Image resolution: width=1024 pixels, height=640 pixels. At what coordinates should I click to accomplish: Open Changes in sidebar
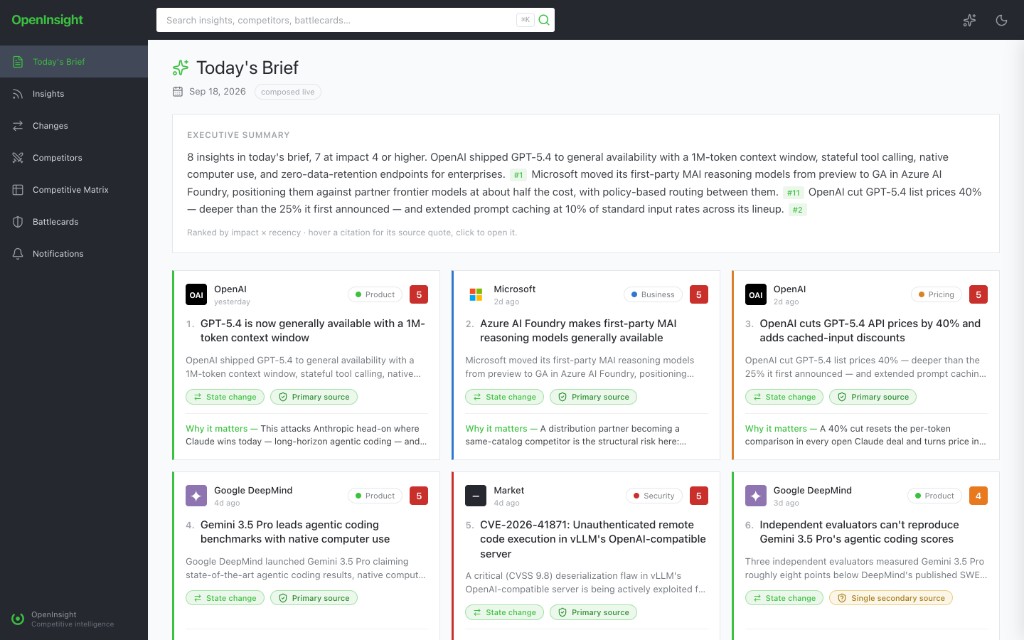tap(74, 125)
